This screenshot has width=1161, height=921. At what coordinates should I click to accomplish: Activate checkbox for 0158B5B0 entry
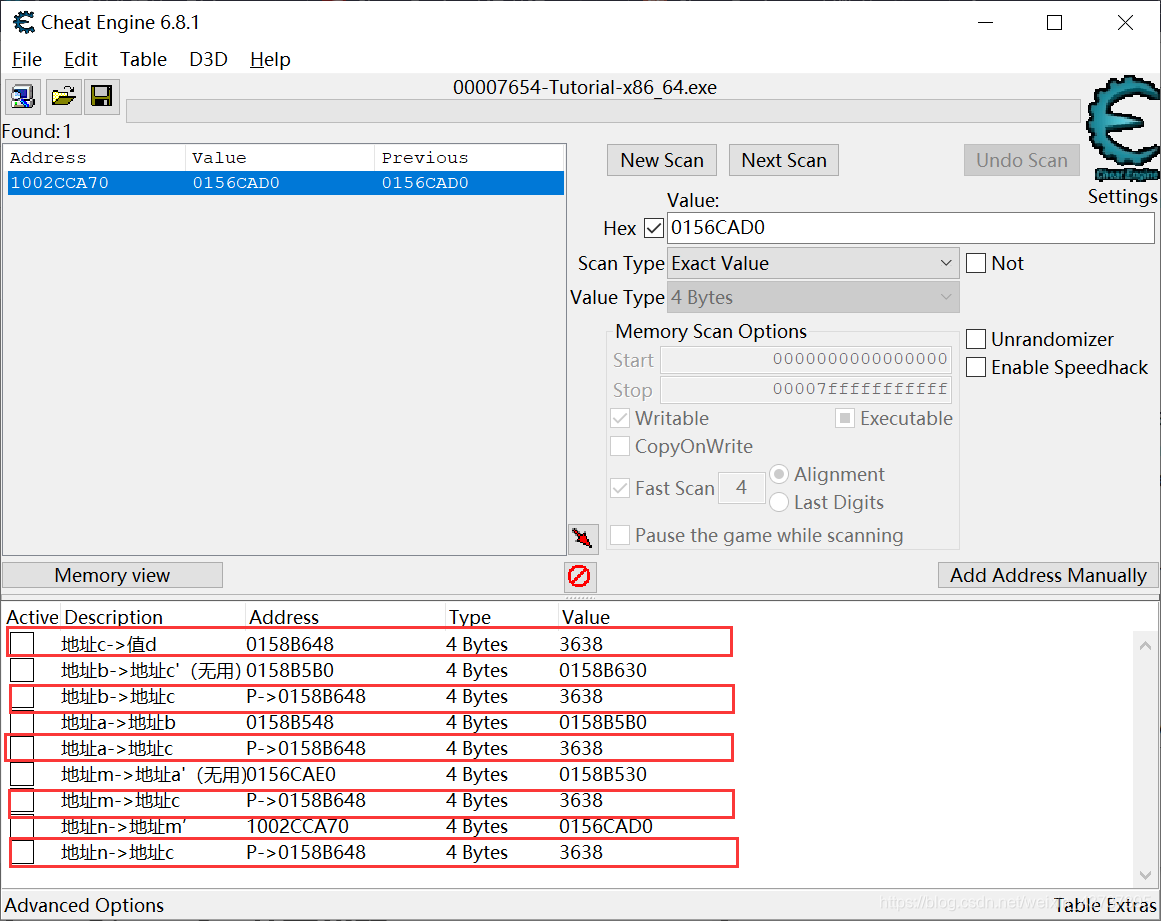[22, 670]
